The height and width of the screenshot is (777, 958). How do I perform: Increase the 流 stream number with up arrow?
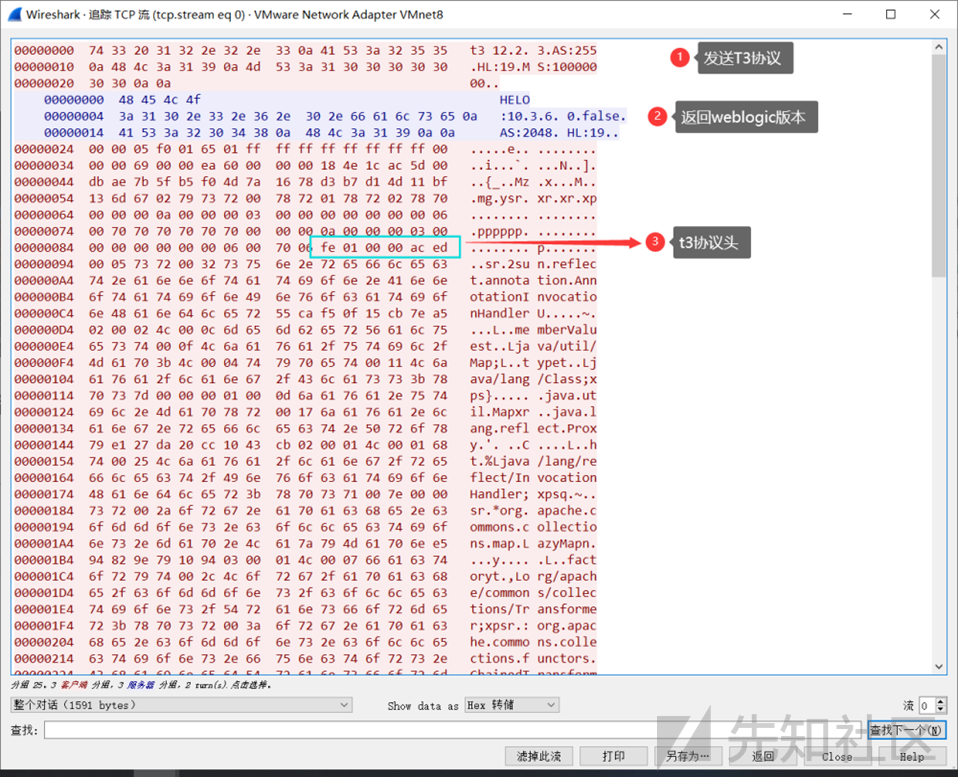[x=940, y=701]
